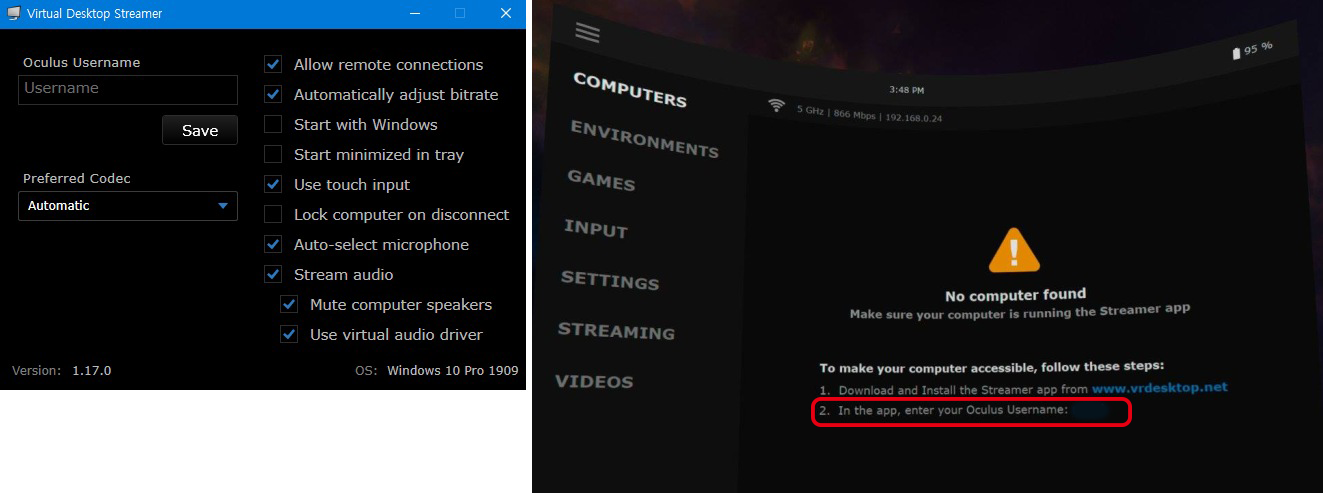
Task: Click the OS text Windows 10 Pro 1909
Action: (453, 370)
